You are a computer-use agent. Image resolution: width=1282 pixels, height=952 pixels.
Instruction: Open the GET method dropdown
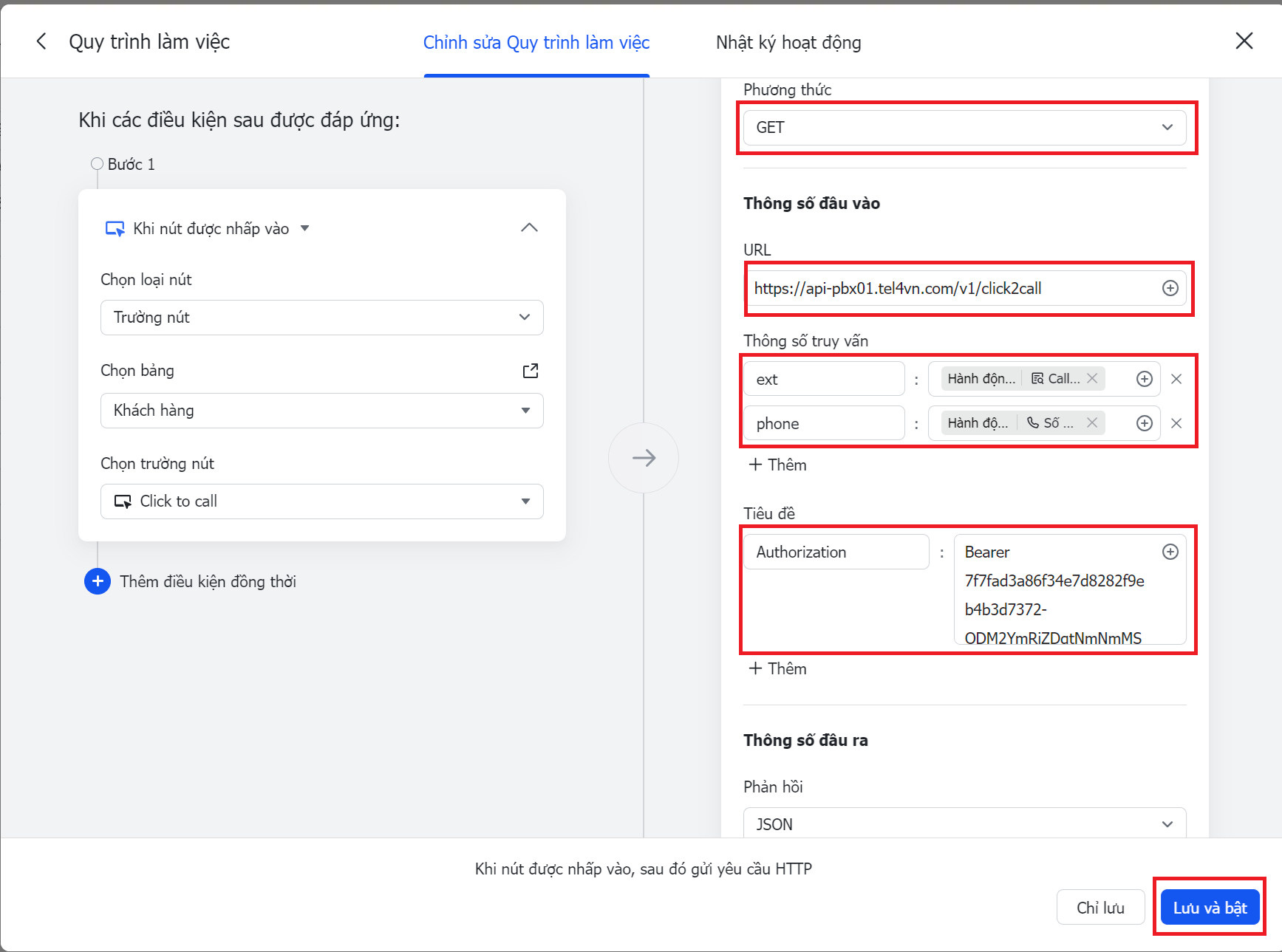tap(964, 128)
